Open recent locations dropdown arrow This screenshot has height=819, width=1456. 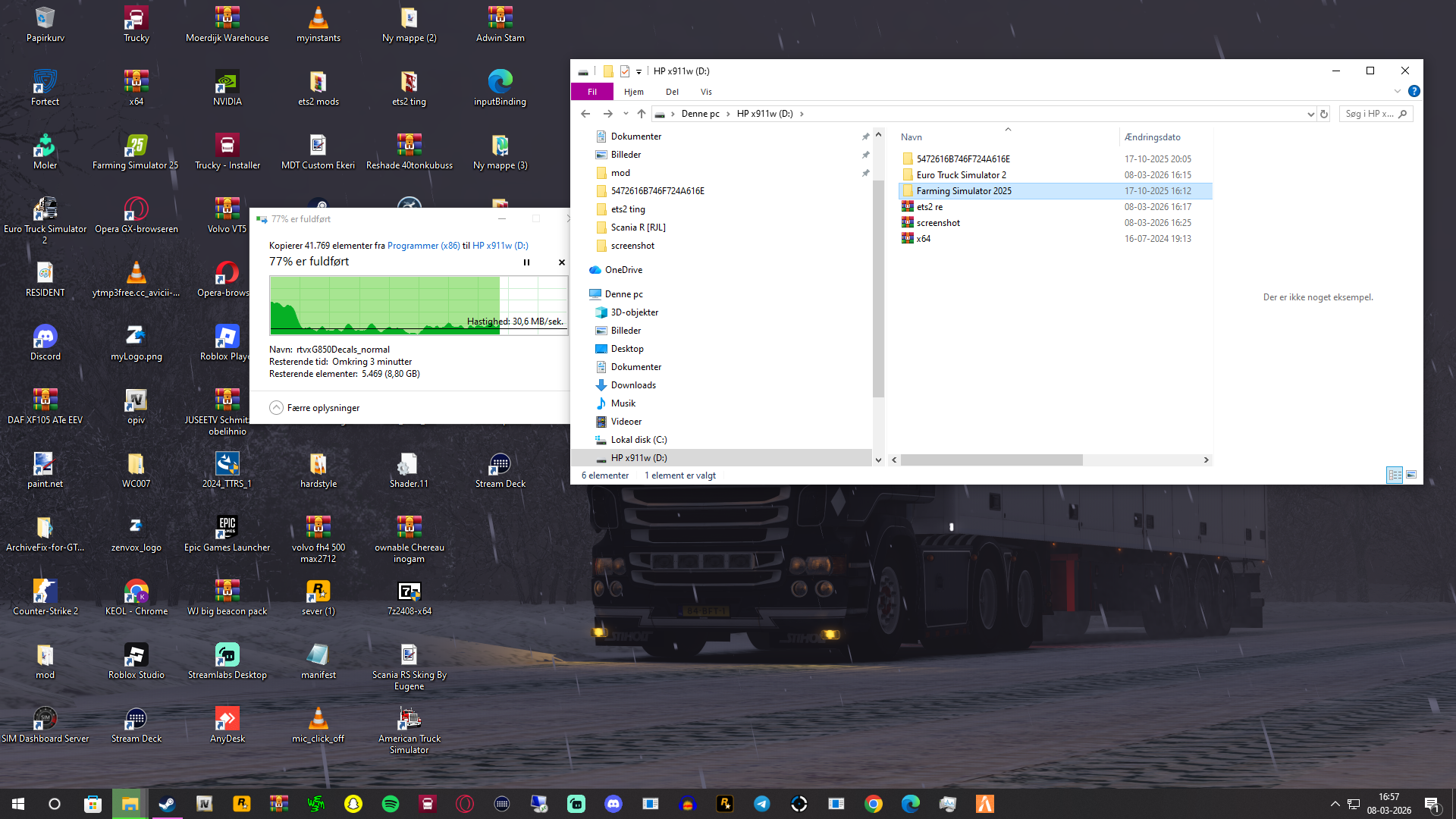[x=626, y=114]
